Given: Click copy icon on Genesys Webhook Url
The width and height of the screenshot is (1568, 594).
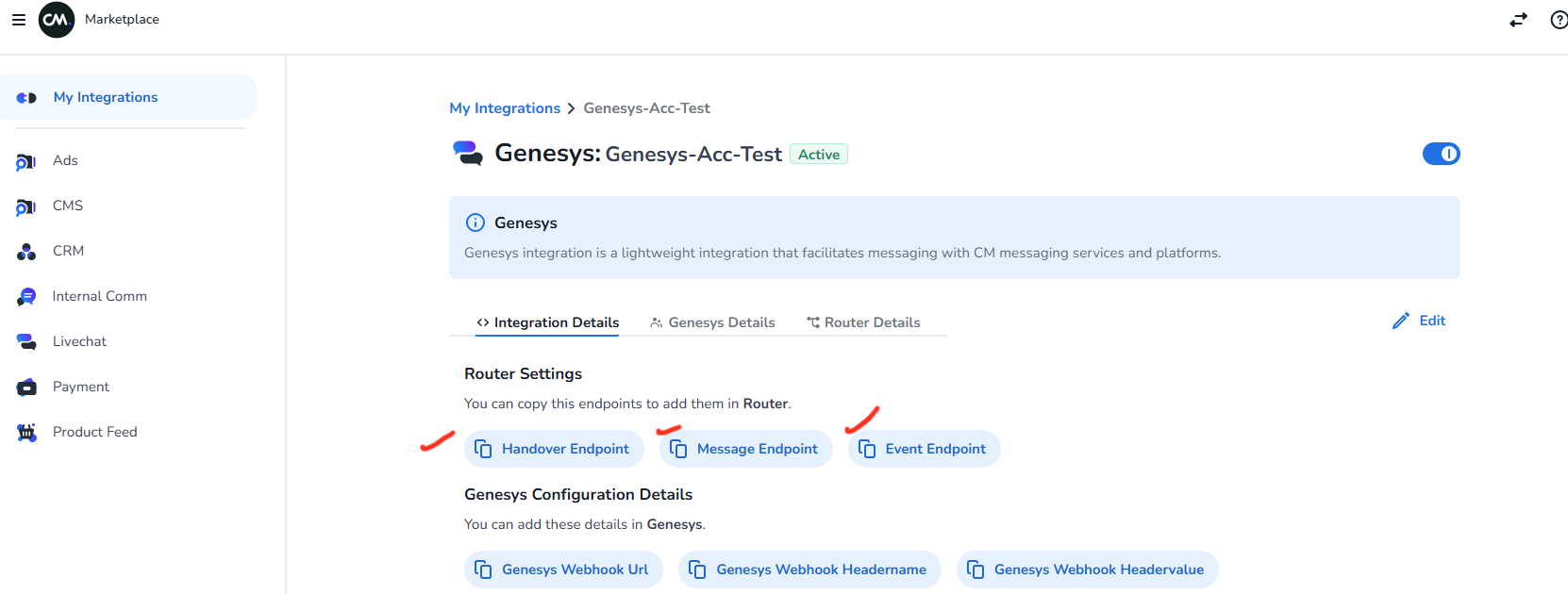Looking at the screenshot, I should coord(483,569).
